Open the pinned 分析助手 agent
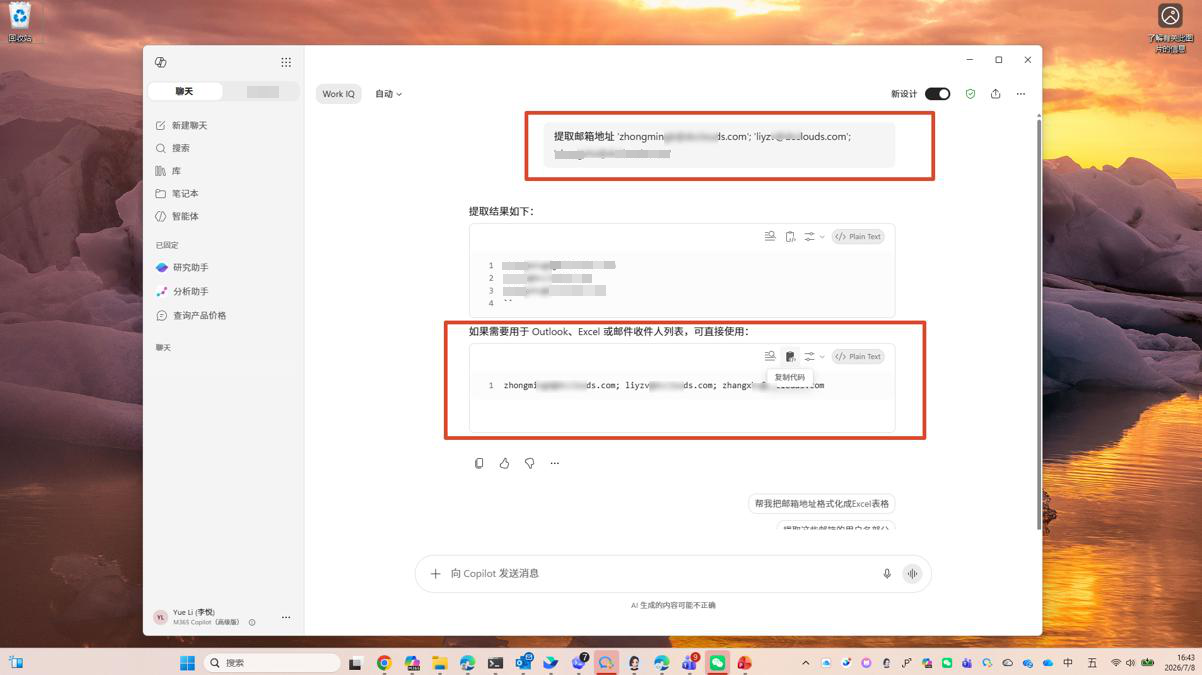Screen dimensions: 1202x675 tap(182, 292)
